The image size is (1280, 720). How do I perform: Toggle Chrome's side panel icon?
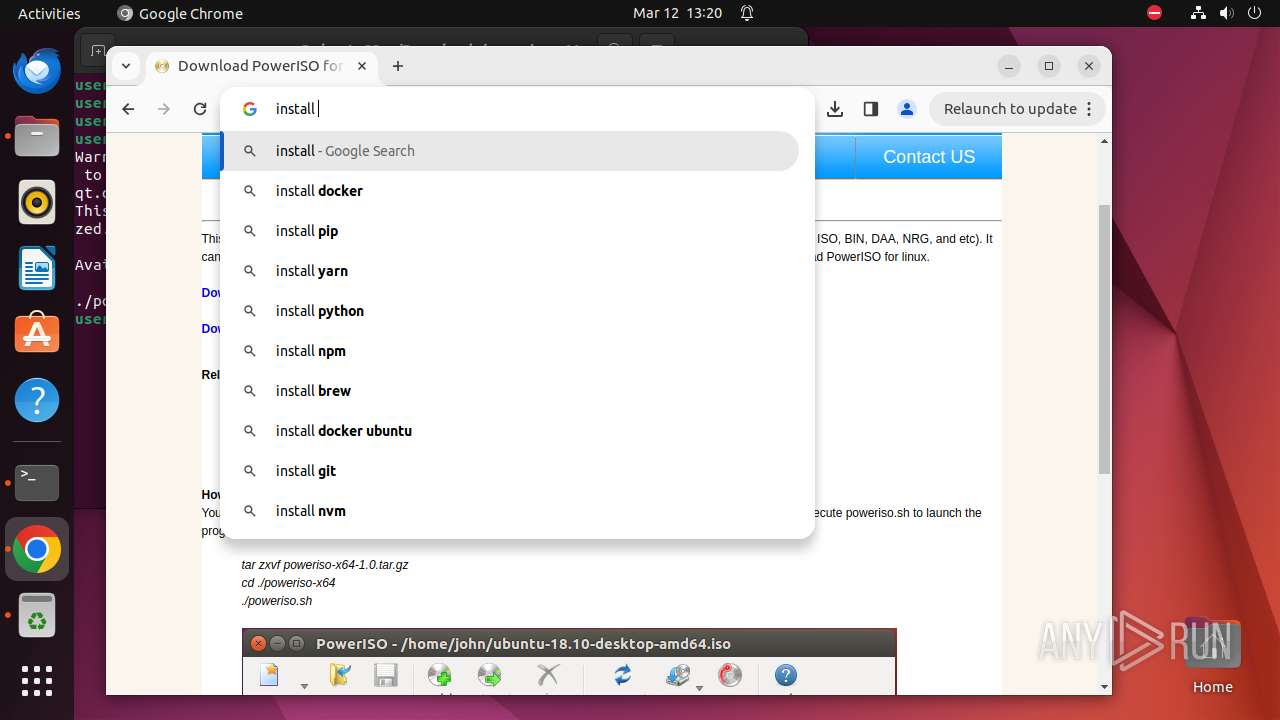[x=871, y=109]
